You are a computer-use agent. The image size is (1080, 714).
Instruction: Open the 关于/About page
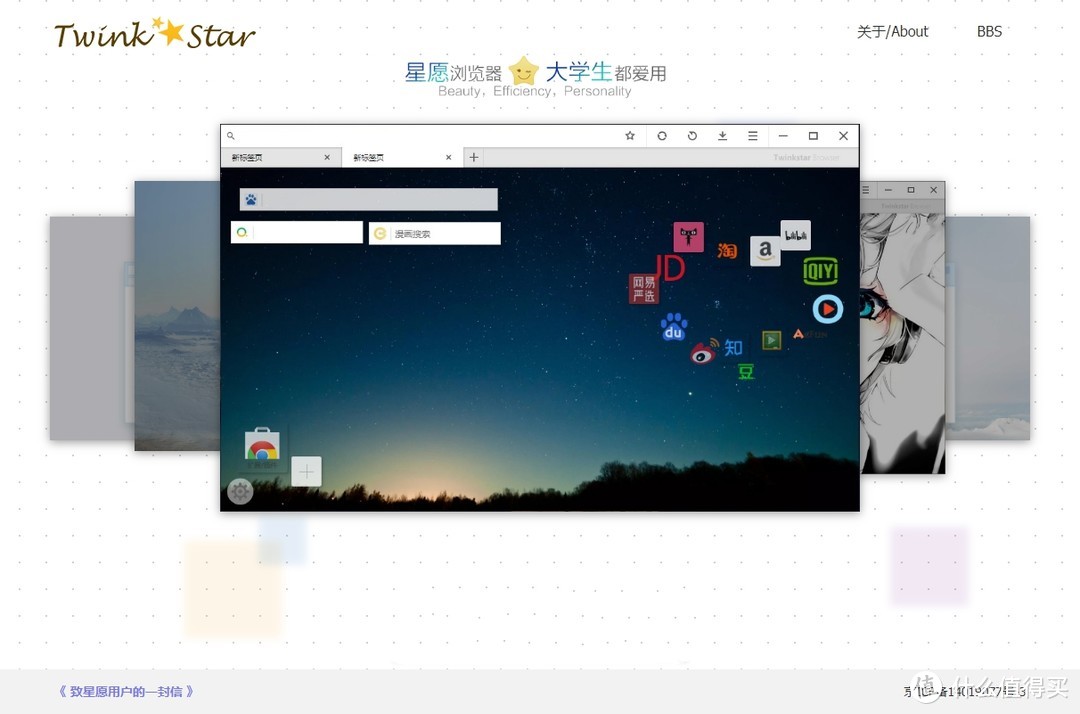pos(892,32)
